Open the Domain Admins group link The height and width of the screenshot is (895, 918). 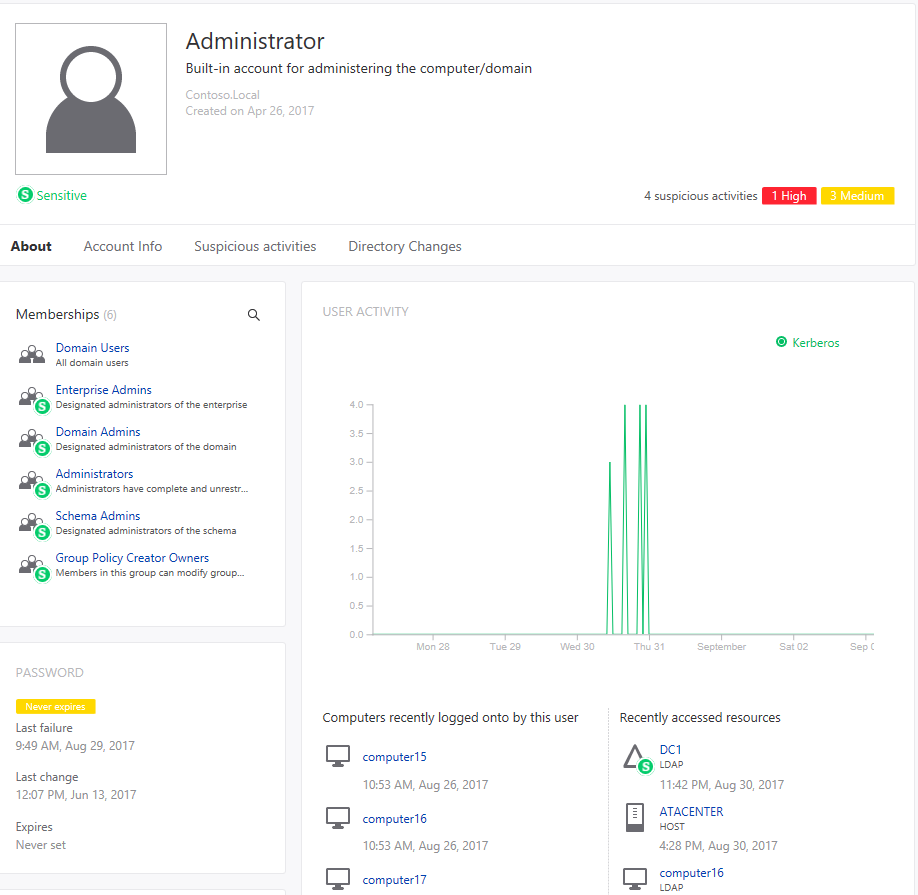(98, 432)
